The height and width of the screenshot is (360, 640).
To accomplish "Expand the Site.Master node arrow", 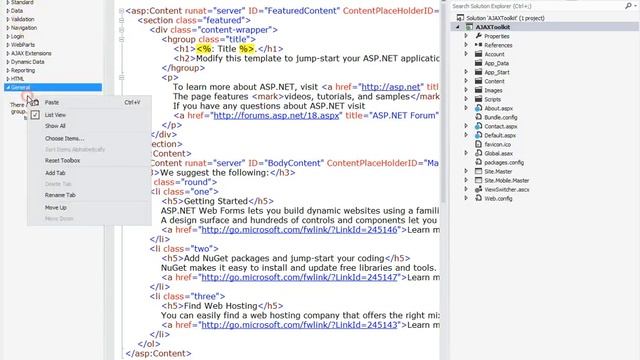I will tap(466, 171).
